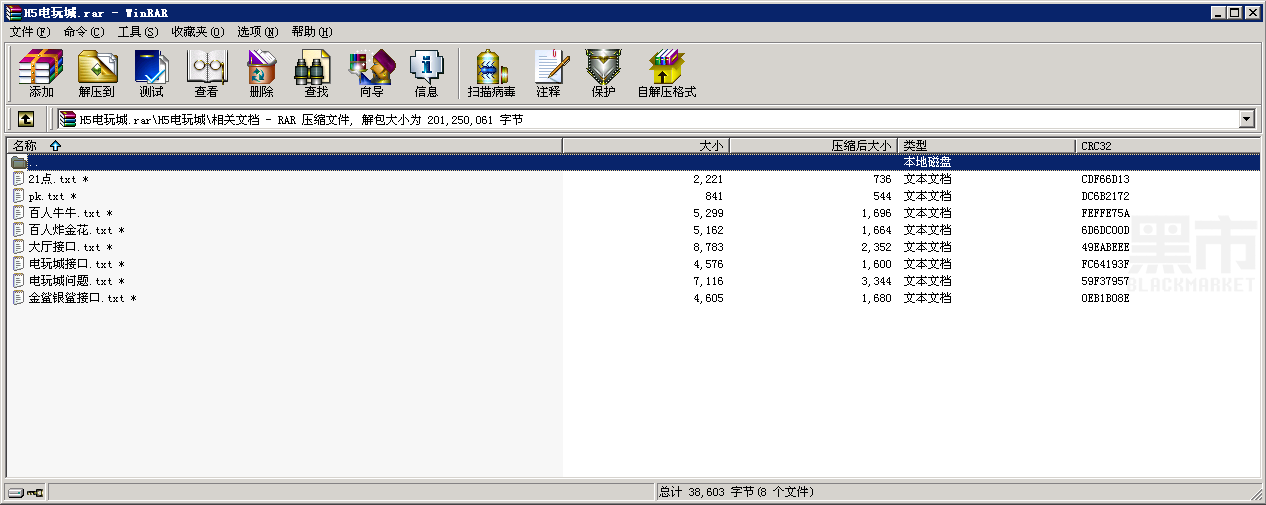1266x505 pixels.
Task: Click the disk drive icon in status bar
Action: point(16,492)
